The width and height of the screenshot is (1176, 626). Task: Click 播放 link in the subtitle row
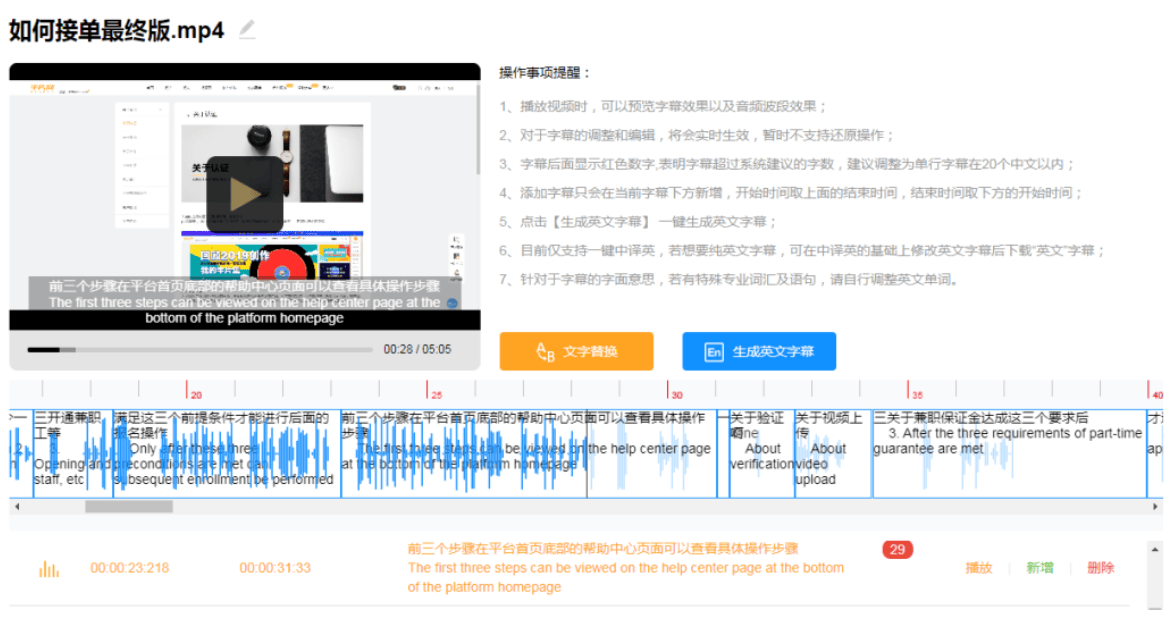click(x=978, y=568)
